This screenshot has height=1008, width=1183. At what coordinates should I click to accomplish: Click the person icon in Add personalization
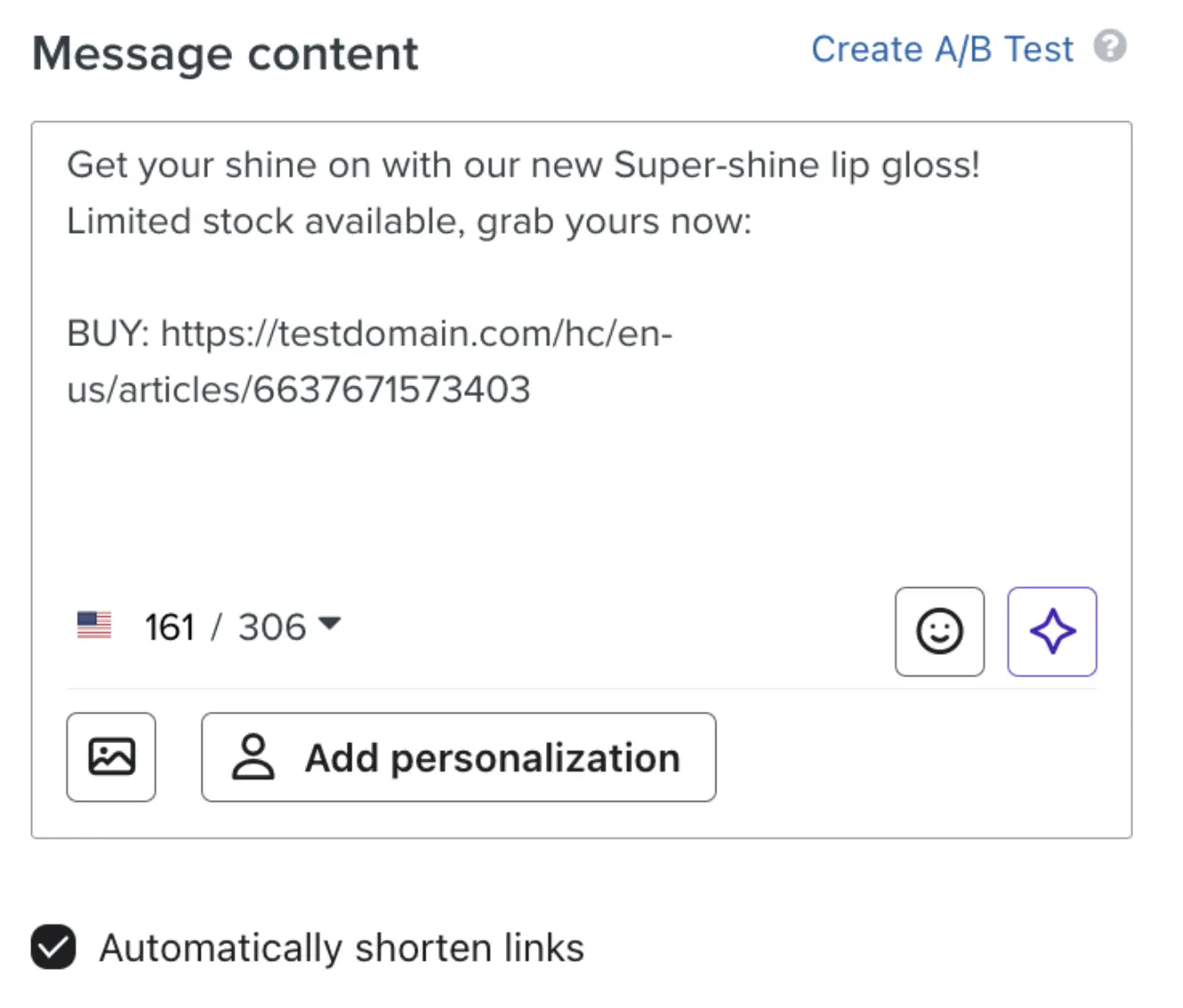click(253, 757)
